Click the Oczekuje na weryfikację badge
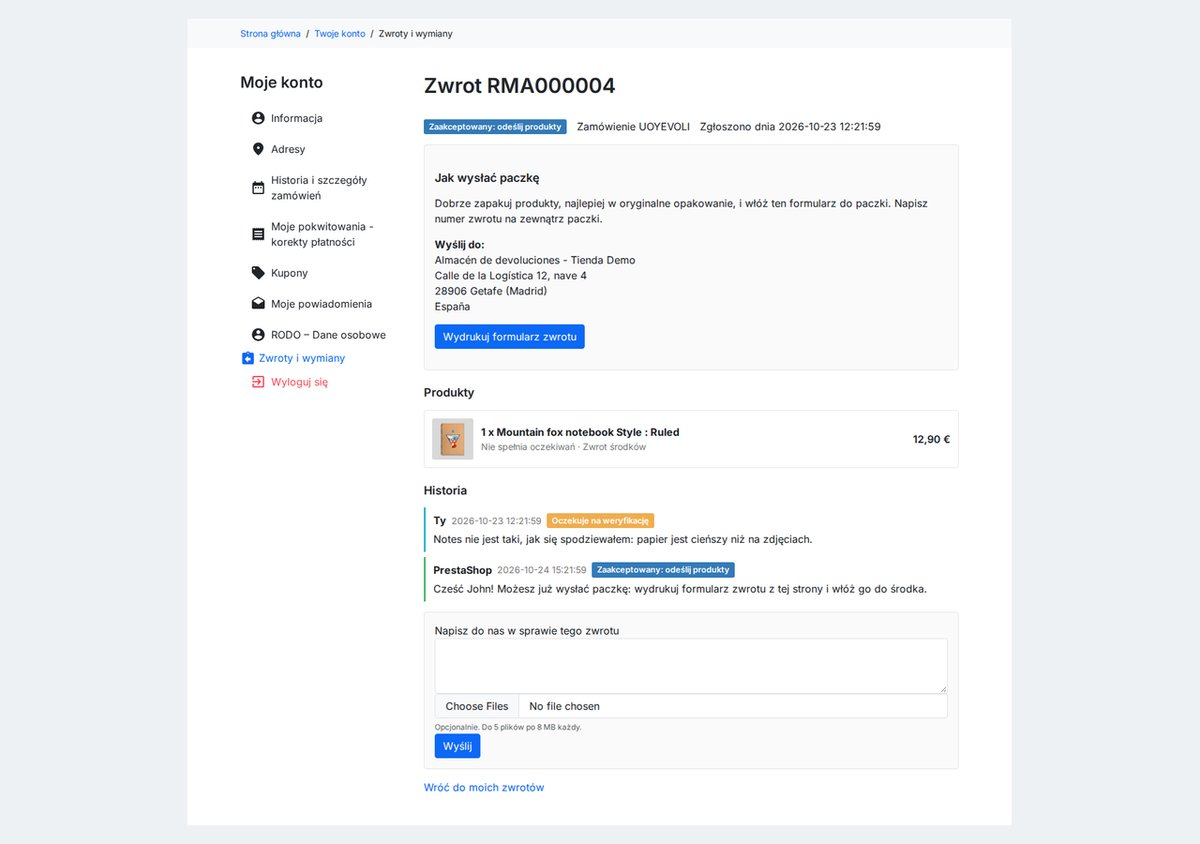Image resolution: width=1200 pixels, height=844 pixels. click(x=601, y=521)
